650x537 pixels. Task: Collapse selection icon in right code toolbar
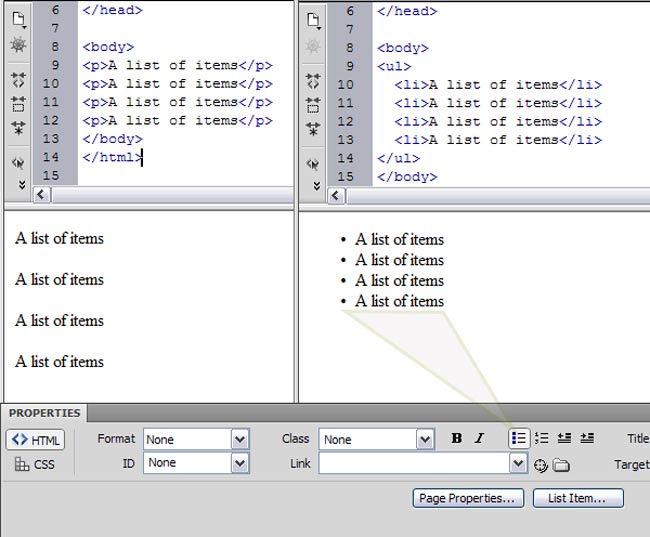[x=313, y=105]
